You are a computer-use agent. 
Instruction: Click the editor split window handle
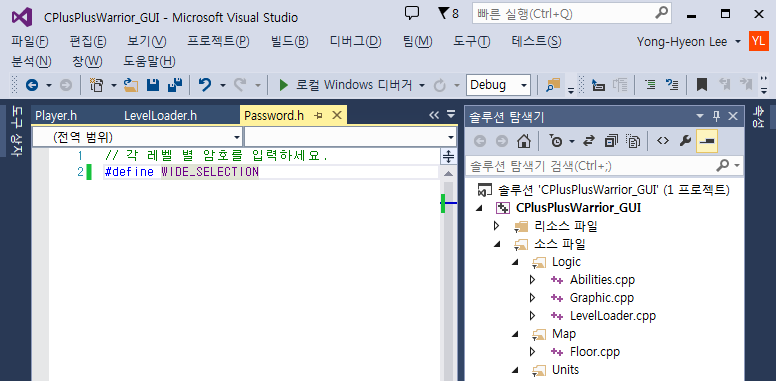point(448,156)
